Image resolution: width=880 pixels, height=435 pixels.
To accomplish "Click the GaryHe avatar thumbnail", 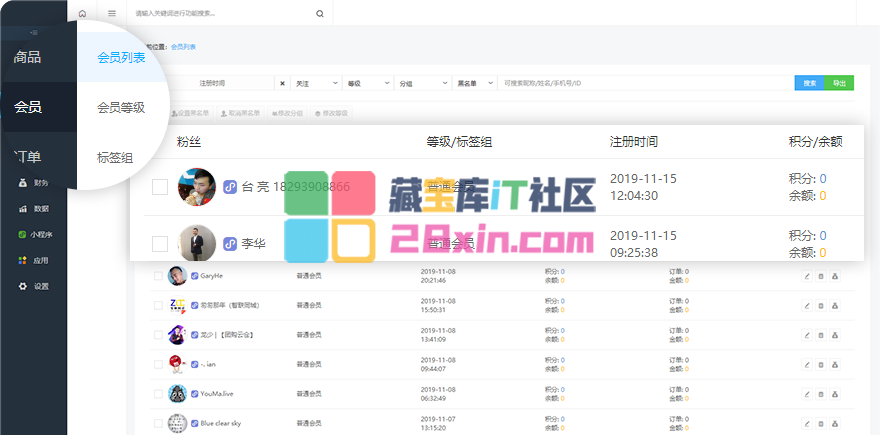I will 177,276.
